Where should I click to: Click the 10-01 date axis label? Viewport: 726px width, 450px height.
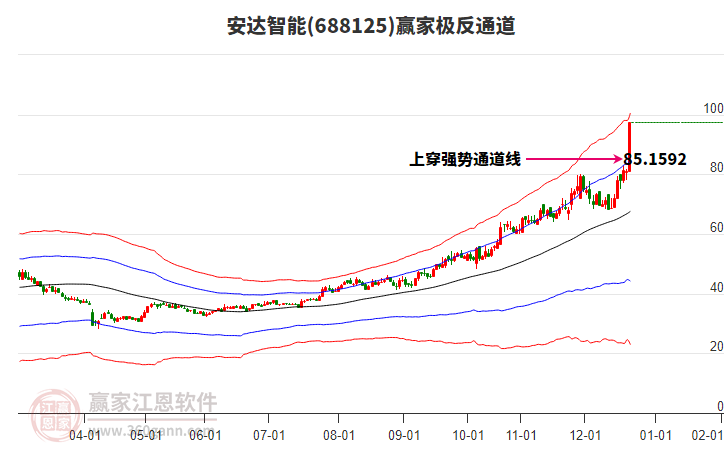[468, 435]
